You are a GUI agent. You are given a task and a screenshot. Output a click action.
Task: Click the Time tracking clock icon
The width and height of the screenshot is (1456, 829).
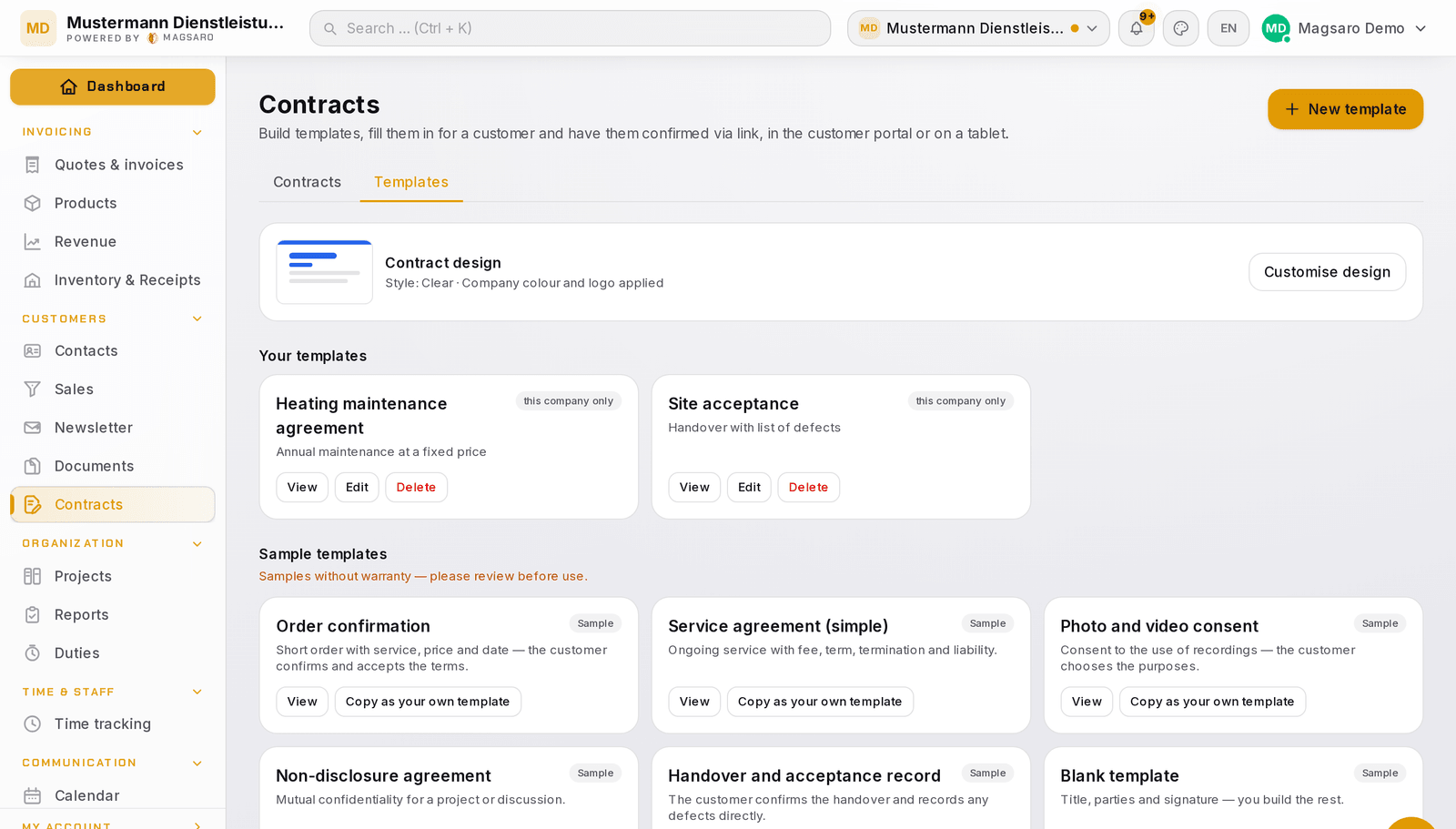click(x=33, y=724)
